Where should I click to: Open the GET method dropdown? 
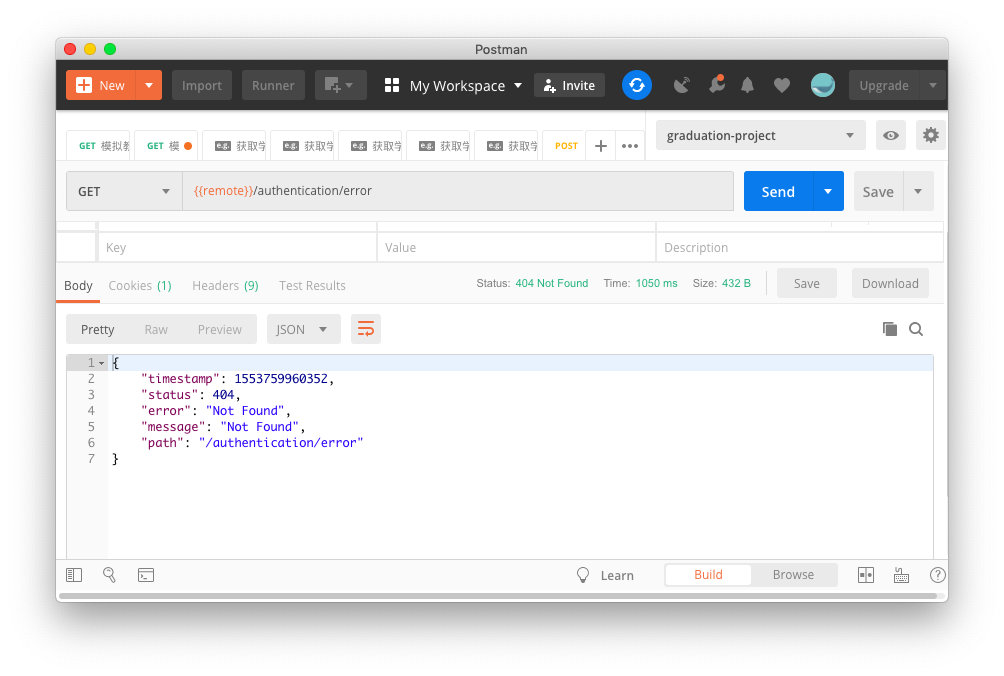(x=124, y=191)
